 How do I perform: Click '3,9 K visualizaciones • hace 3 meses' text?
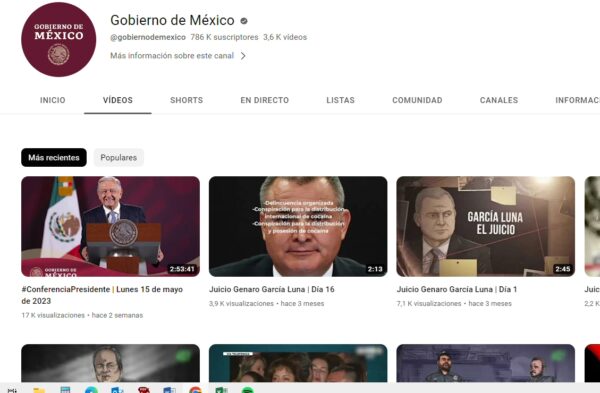coord(266,303)
